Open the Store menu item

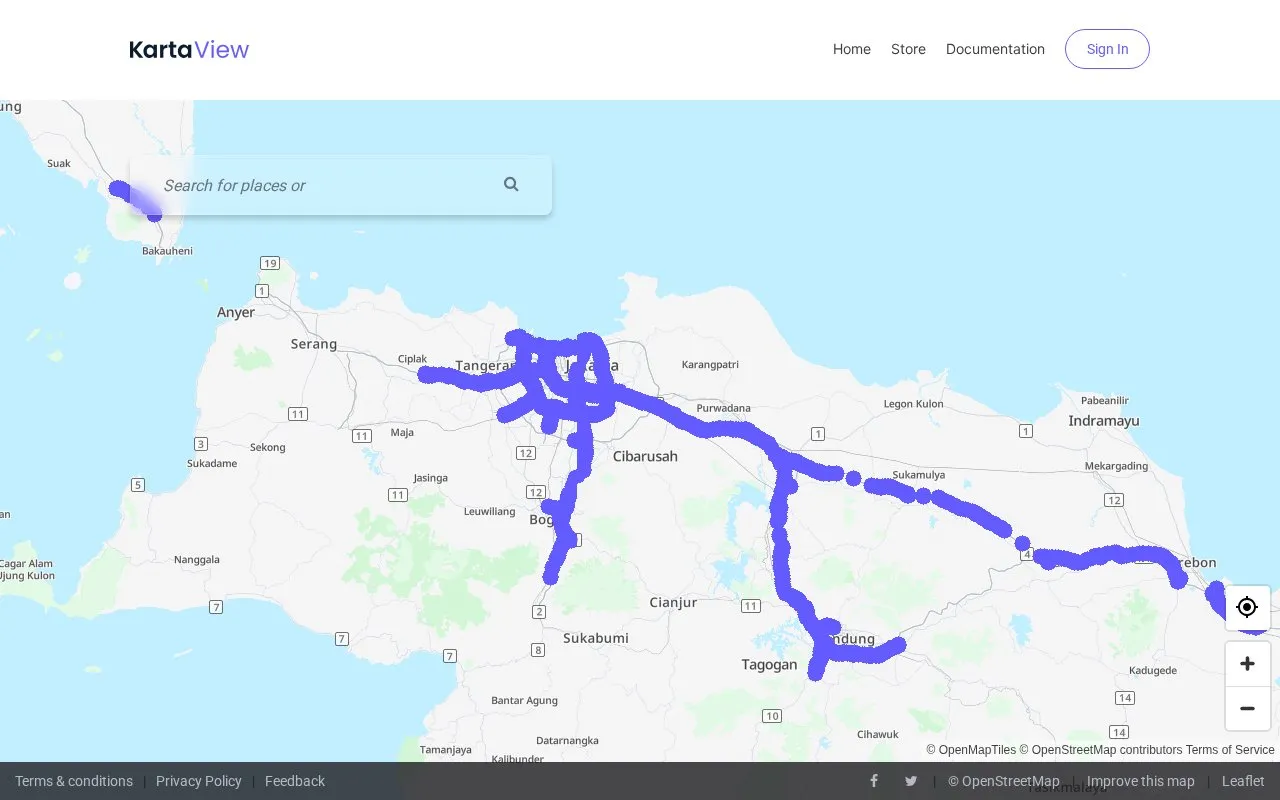(x=908, y=49)
